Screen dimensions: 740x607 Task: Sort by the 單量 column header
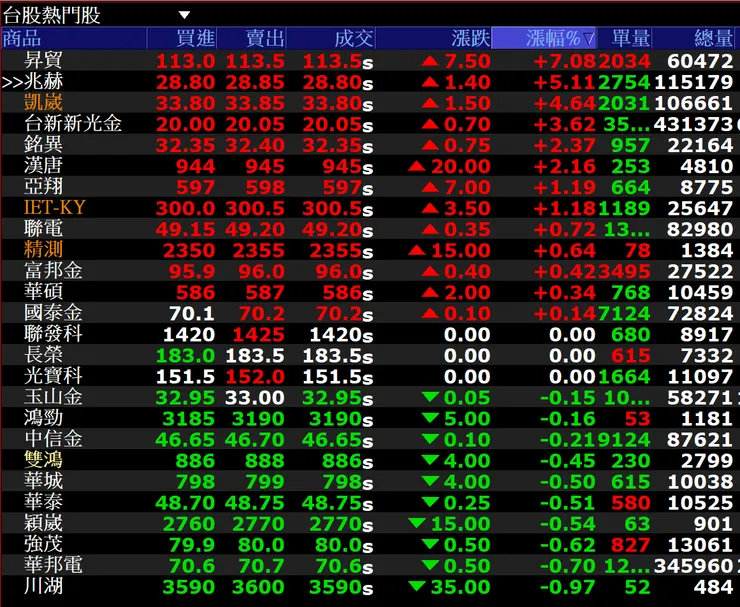625,38
